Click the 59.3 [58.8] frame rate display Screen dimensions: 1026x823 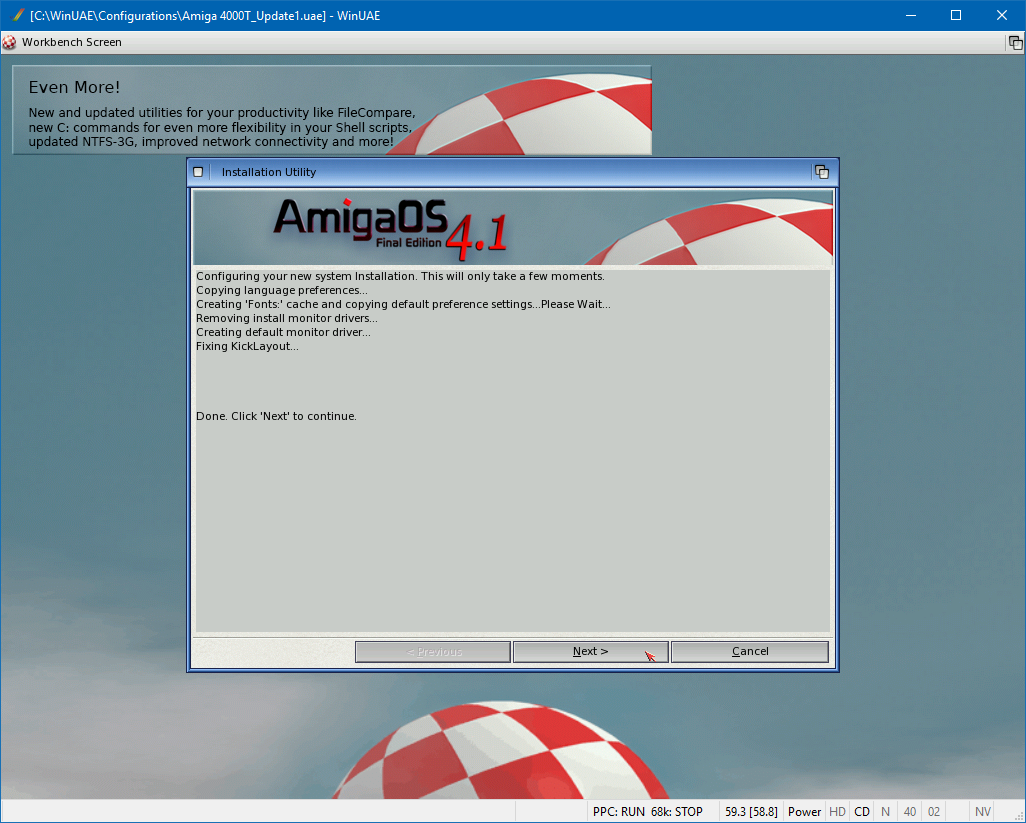751,812
